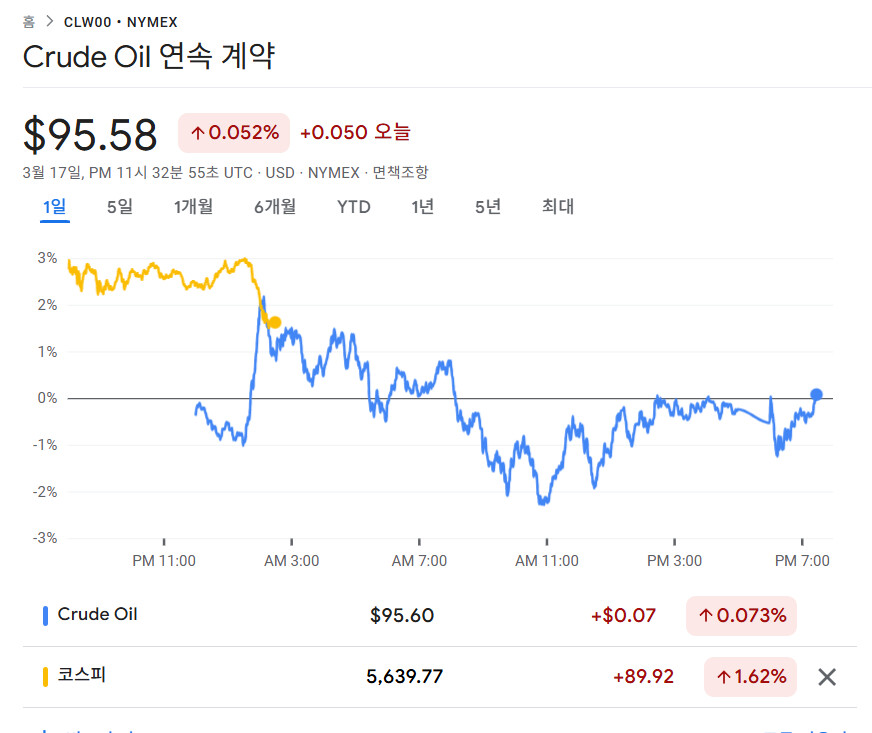Screen dimensions: 872x733
Task: Switch to the 5일 range tab
Action: pos(119,207)
